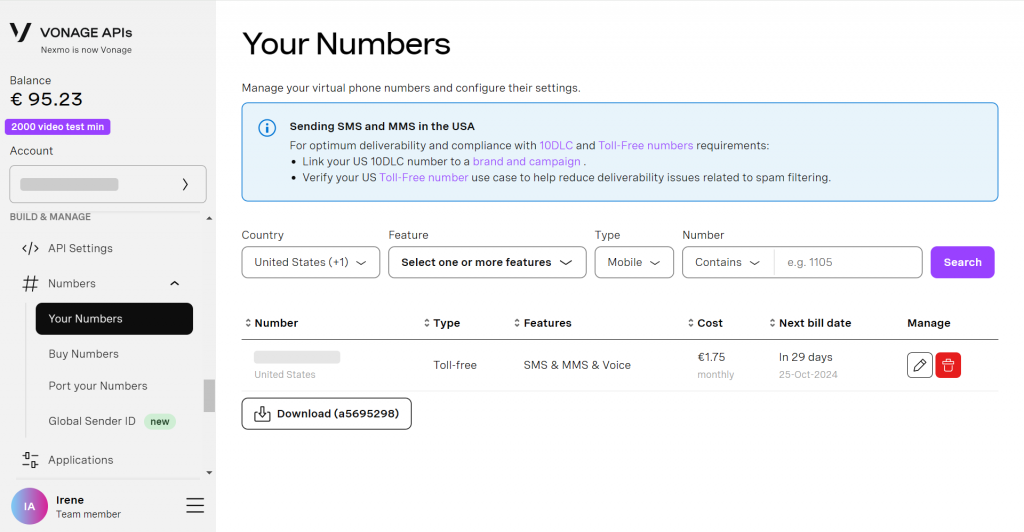Open the hamburger menu next to Irene
Viewport: 1024px width, 532px height.
(x=195, y=505)
